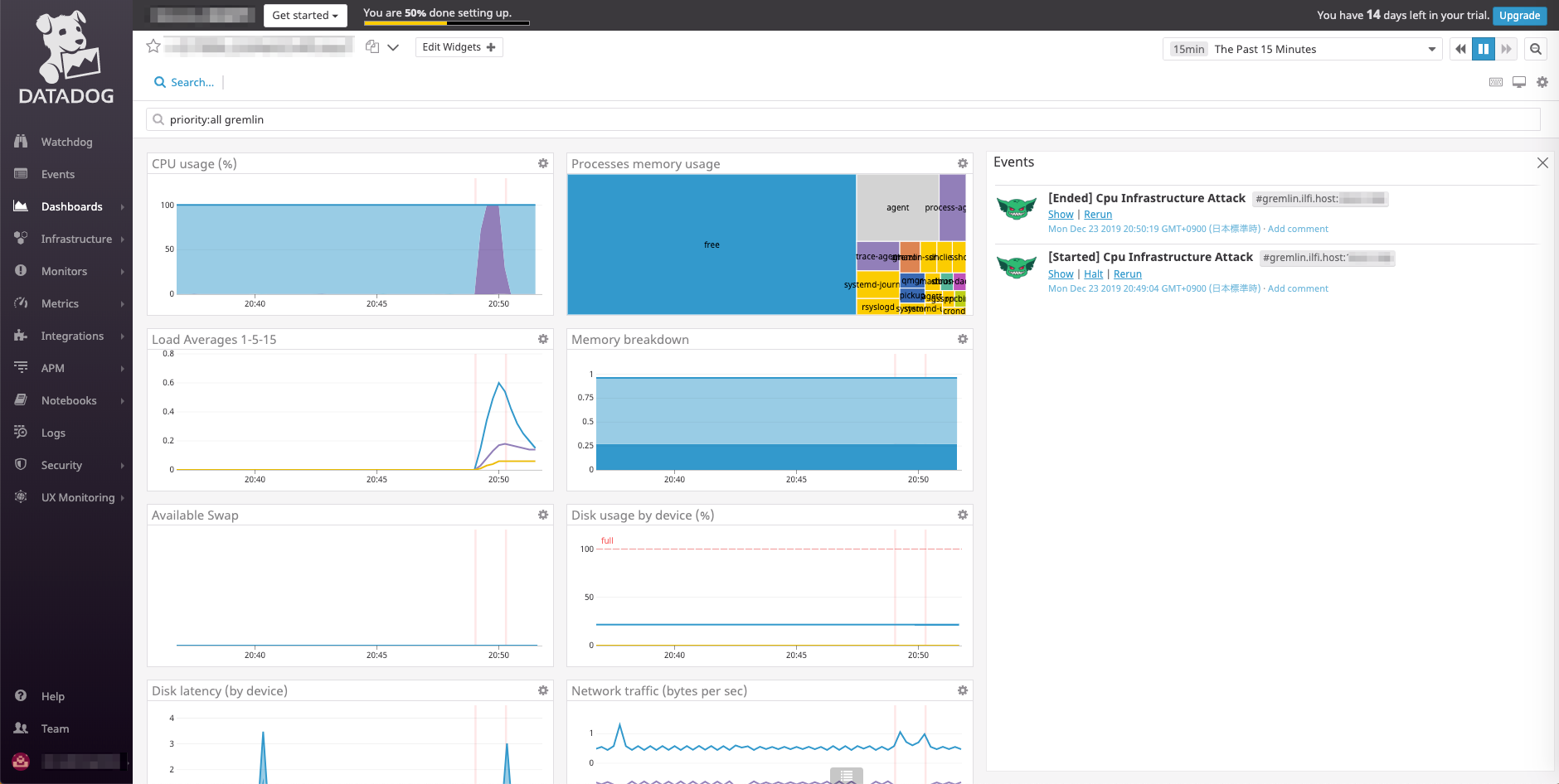
Task: Open the Security section in the sidebar
Action: pyautogui.click(x=61, y=465)
